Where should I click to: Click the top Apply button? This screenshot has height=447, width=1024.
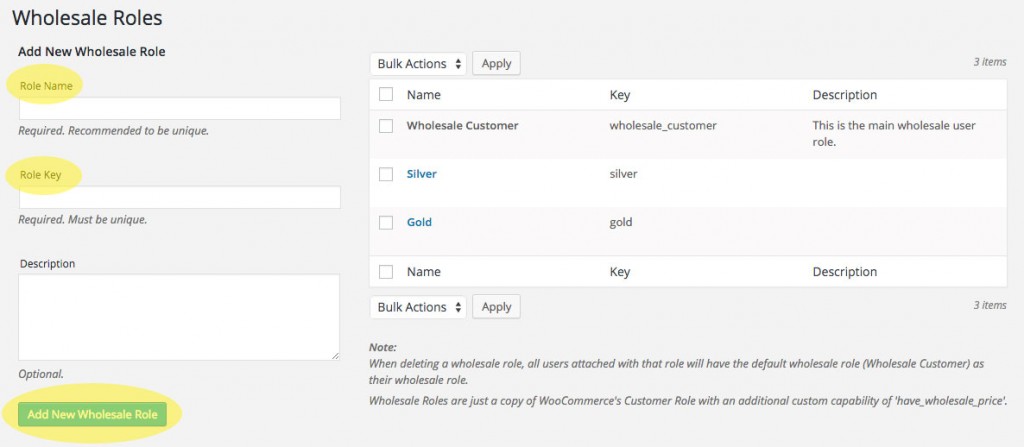pos(496,64)
